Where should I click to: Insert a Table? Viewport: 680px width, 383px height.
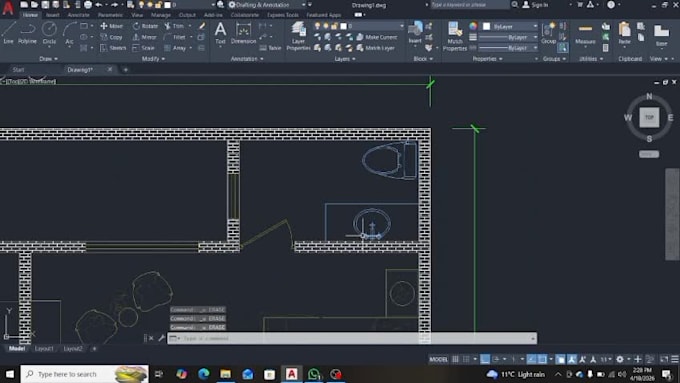tap(270, 48)
